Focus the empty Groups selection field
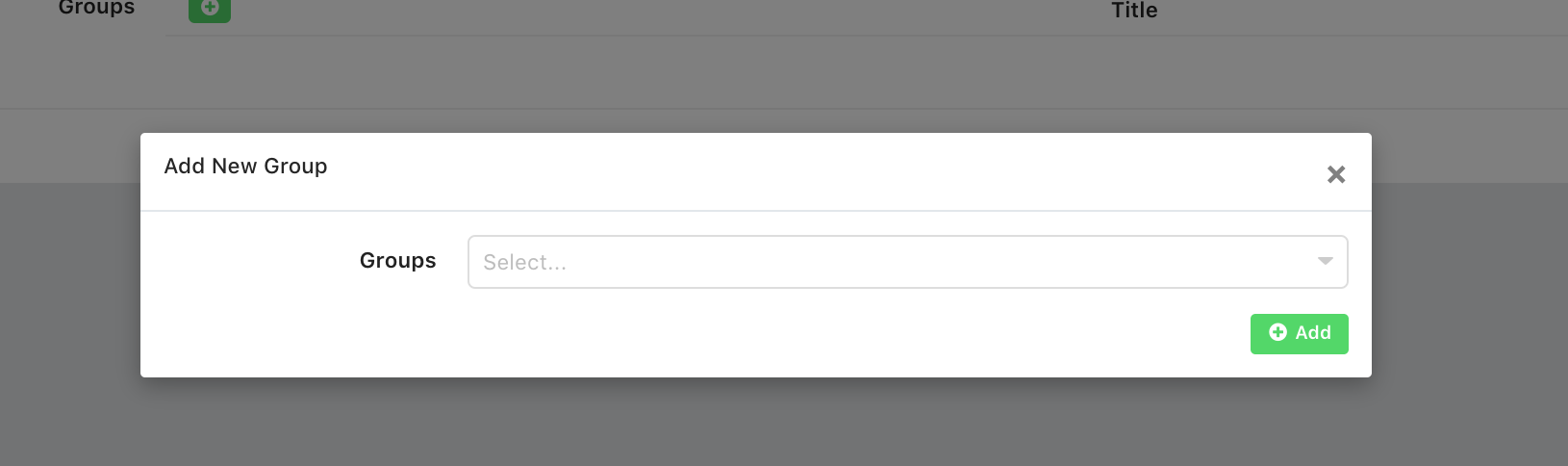The image size is (1568, 466). pos(866,262)
